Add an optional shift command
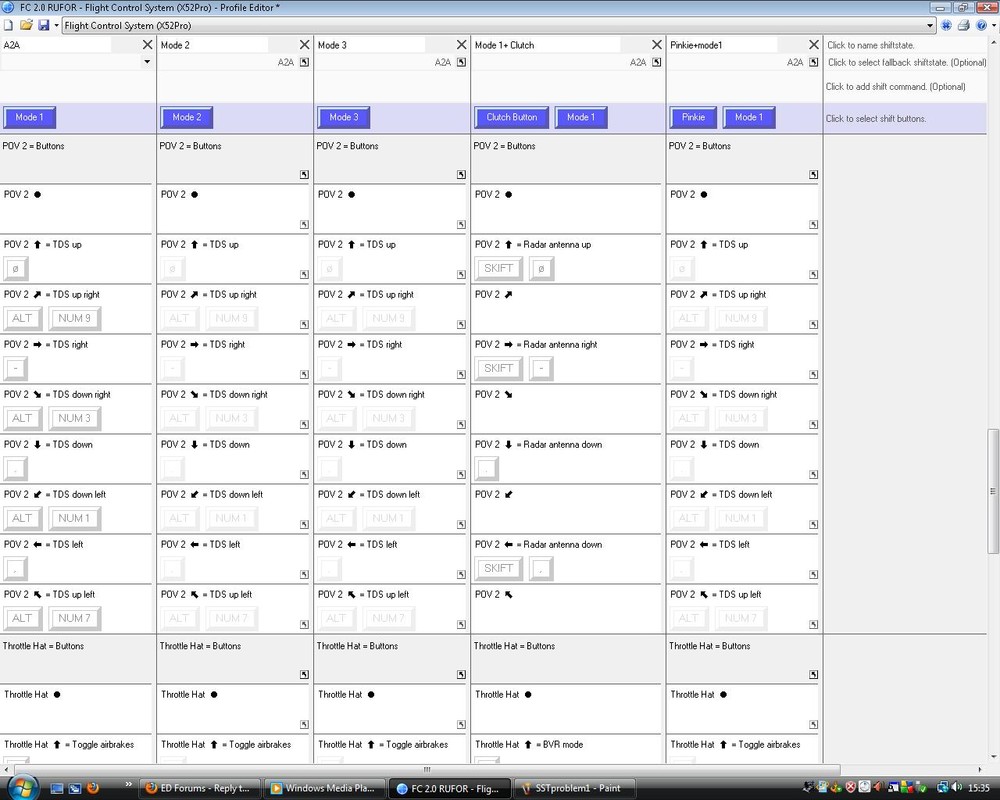Viewport: 1000px width, 800px height. tap(895, 87)
